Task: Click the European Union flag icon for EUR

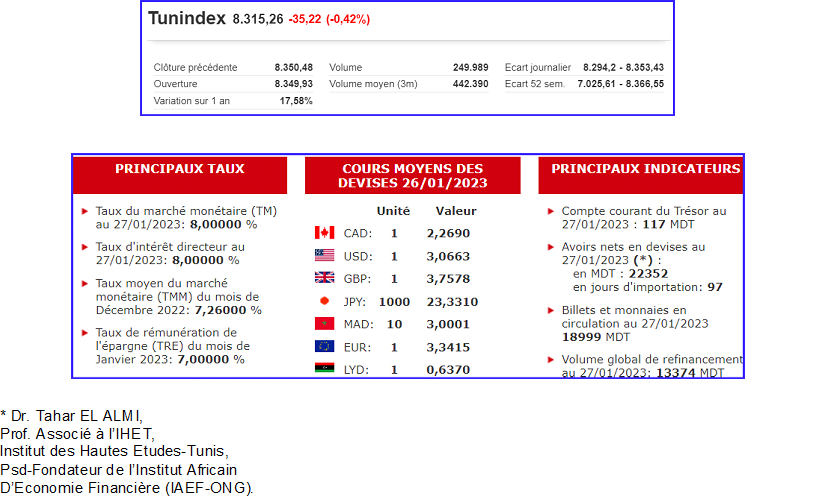Action: (x=324, y=347)
